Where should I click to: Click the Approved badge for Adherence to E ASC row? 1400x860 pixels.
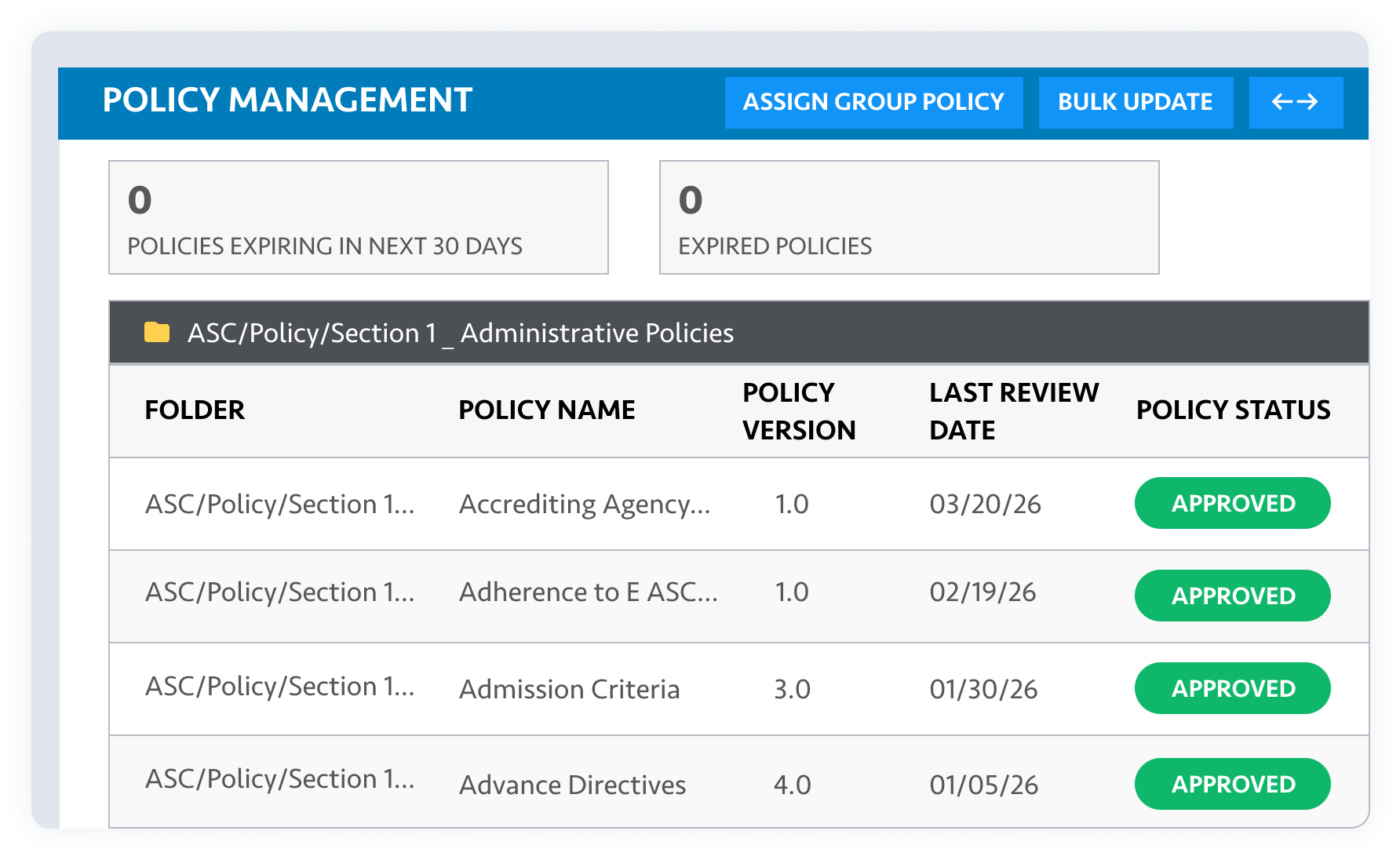[x=1233, y=596]
